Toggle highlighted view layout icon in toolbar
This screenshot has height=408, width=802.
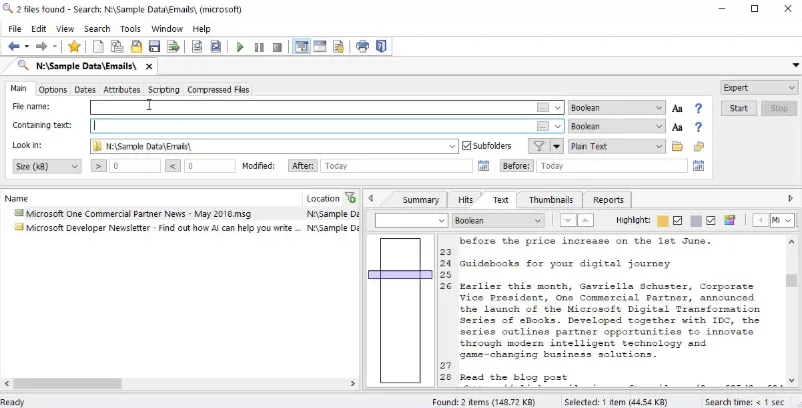pyautogui.click(x=301, y=47)
